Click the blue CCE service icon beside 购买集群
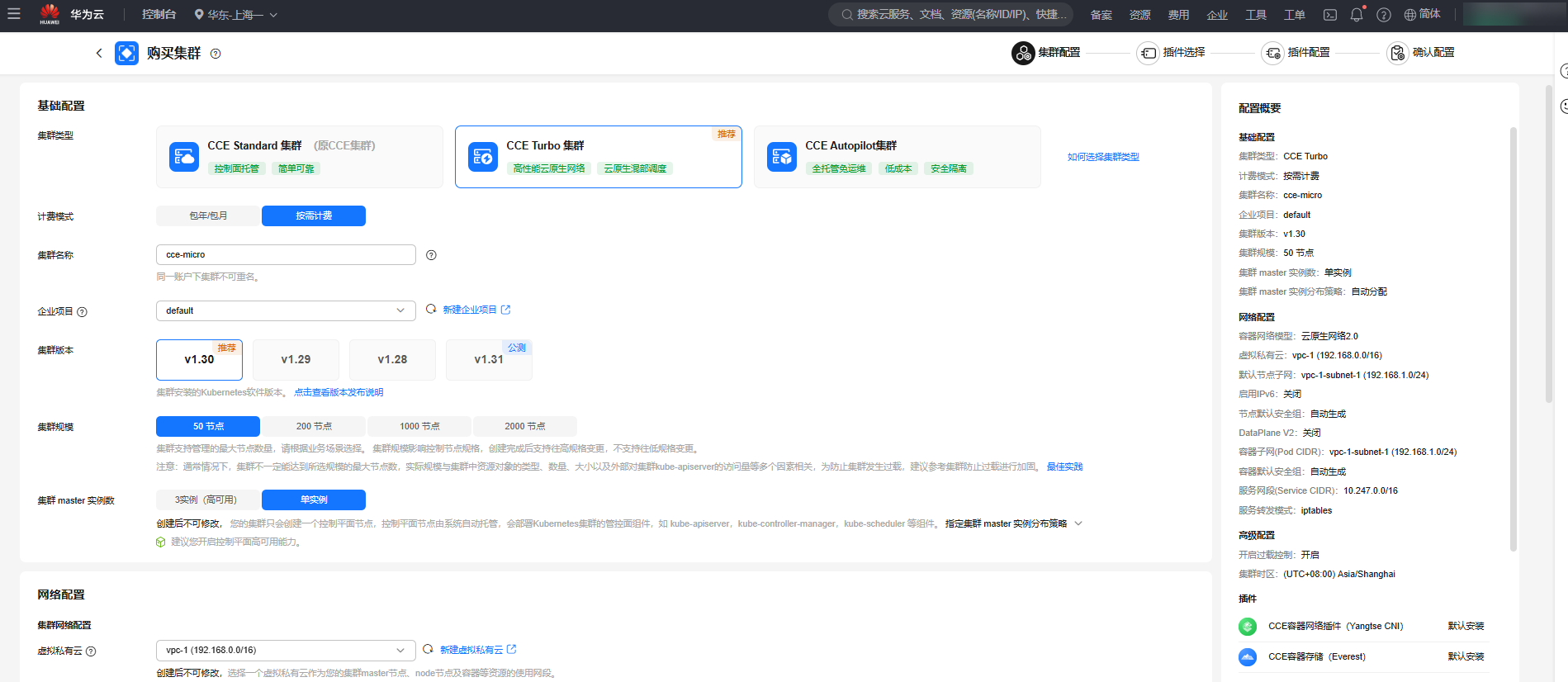 pos(126,53)
